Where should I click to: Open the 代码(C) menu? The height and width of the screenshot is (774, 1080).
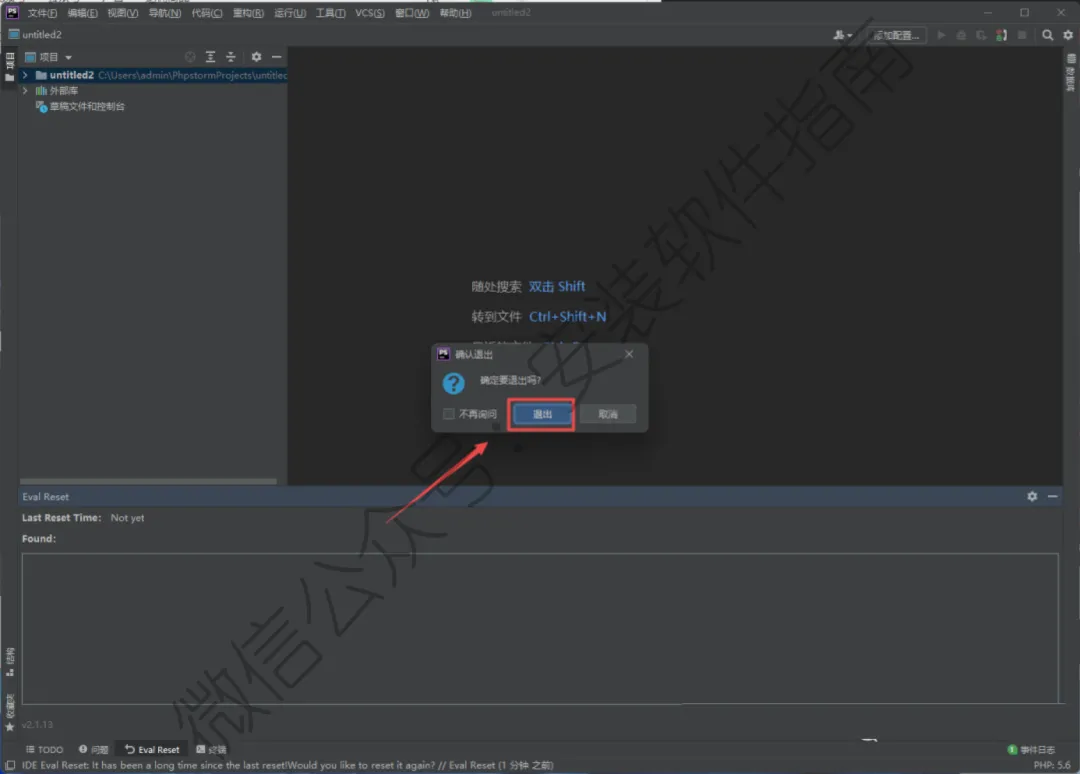pyautogui.click(x=207, y=13)
